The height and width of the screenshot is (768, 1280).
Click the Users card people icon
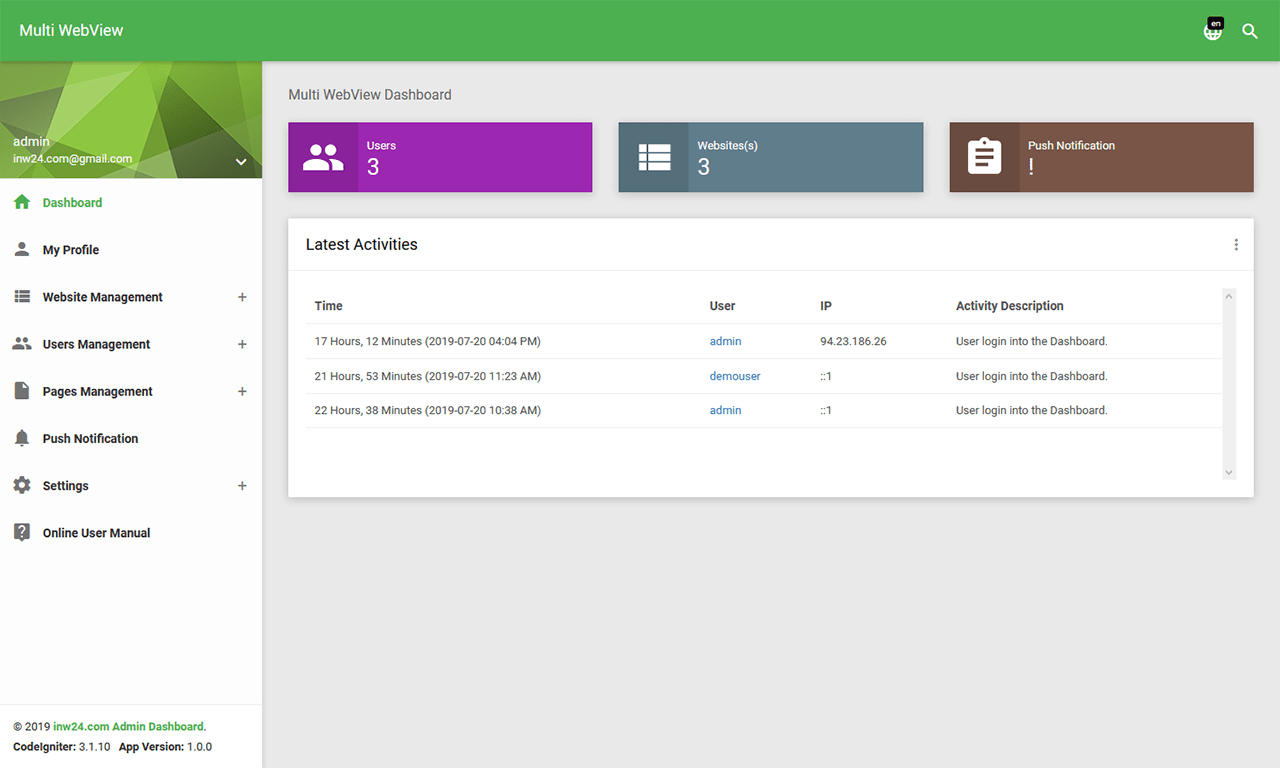click(323, 157)
